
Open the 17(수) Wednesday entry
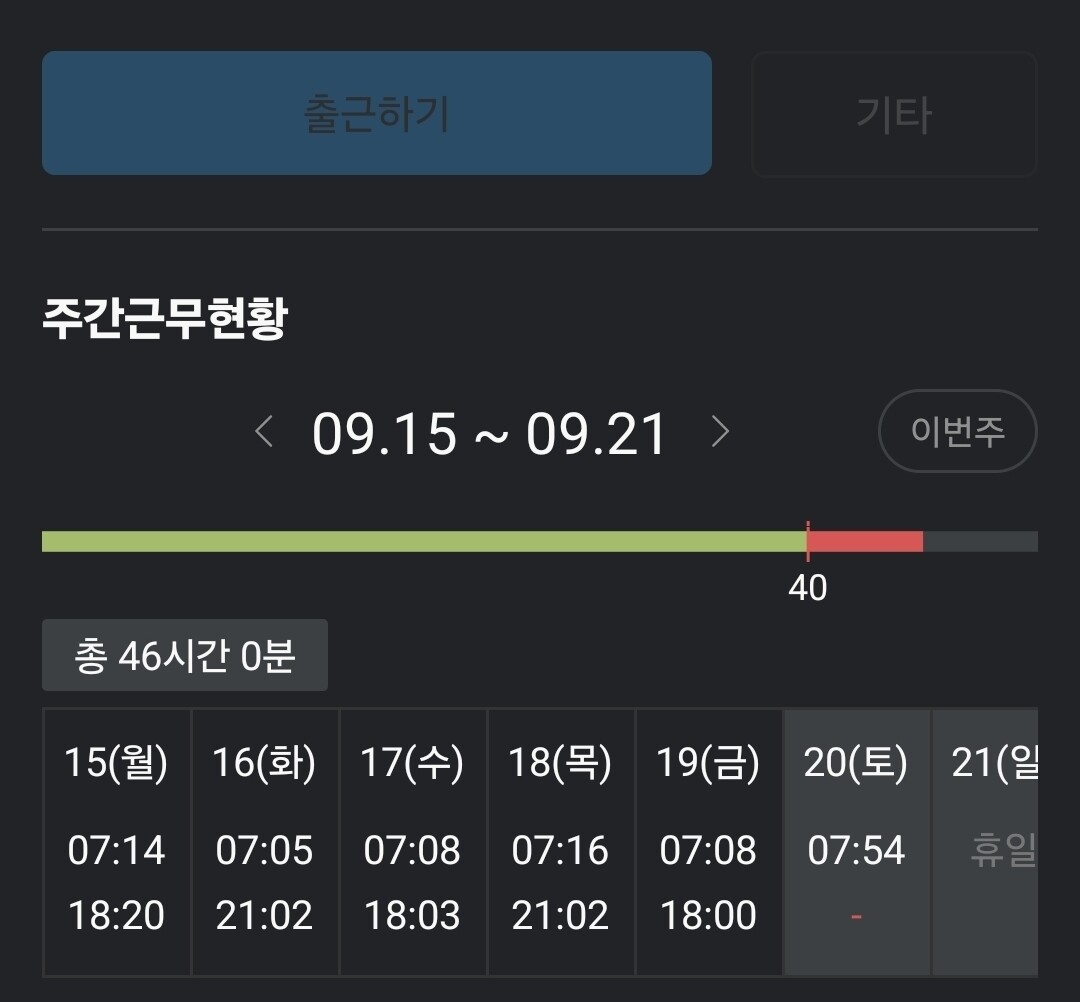pyautogui.click(x=412, y=840)
